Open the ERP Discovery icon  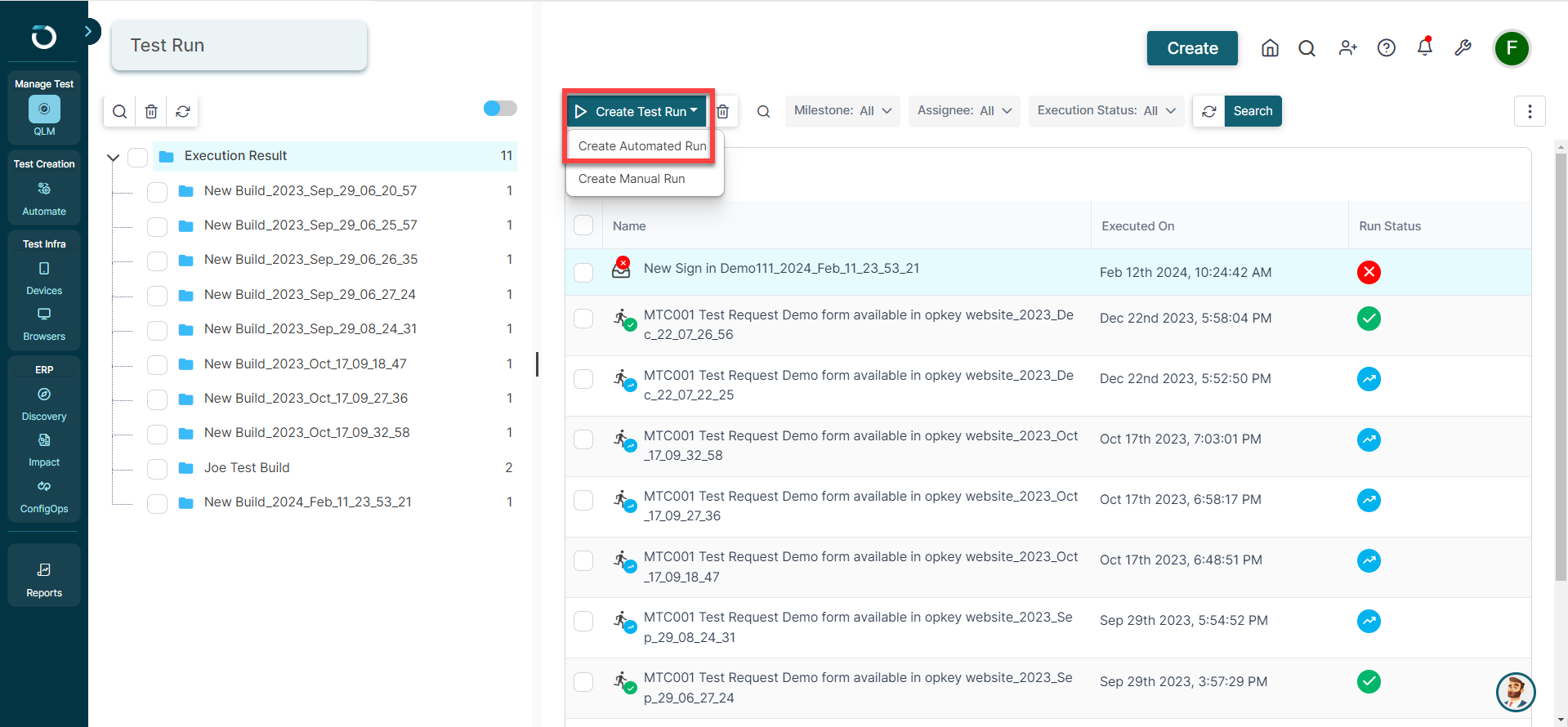click(44, 394)
